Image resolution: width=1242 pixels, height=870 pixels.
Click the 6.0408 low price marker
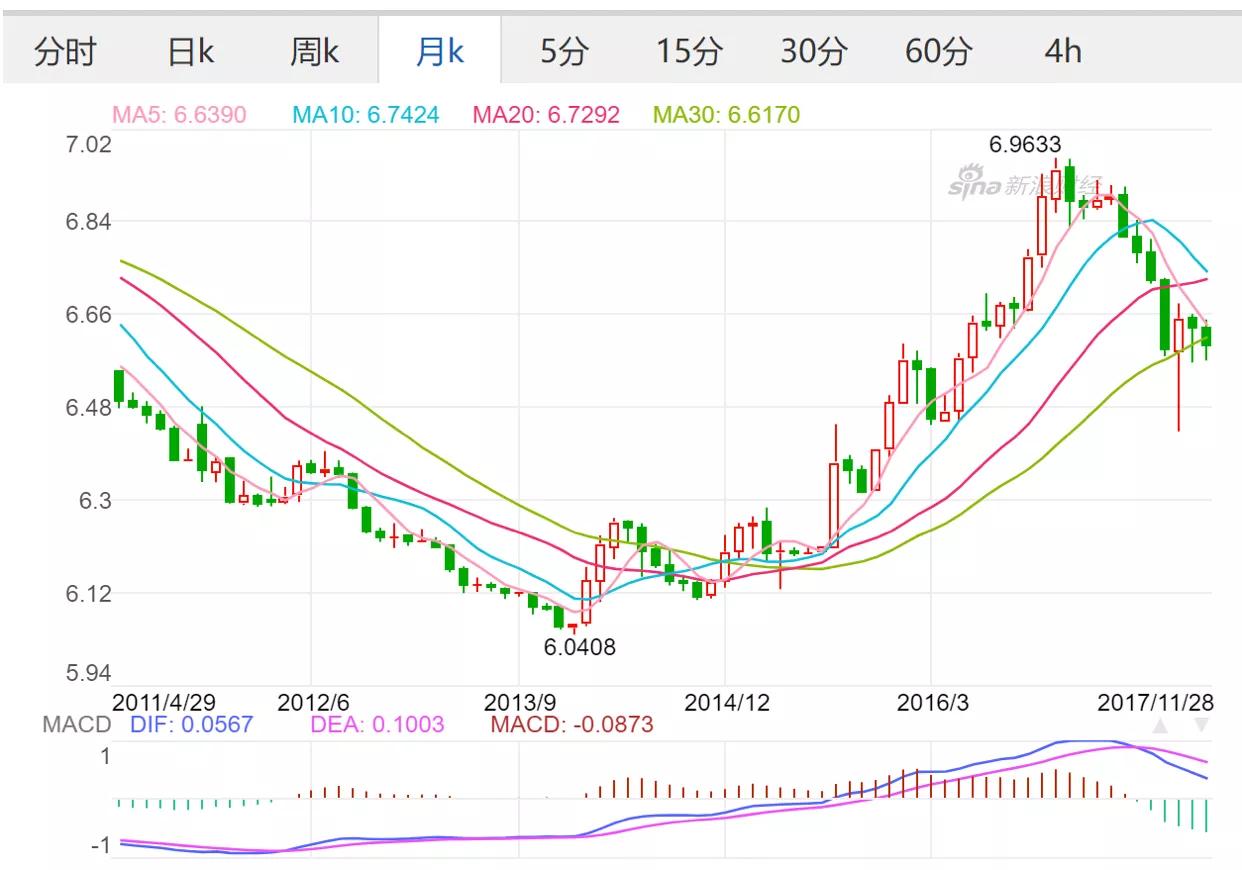(580, 647)
